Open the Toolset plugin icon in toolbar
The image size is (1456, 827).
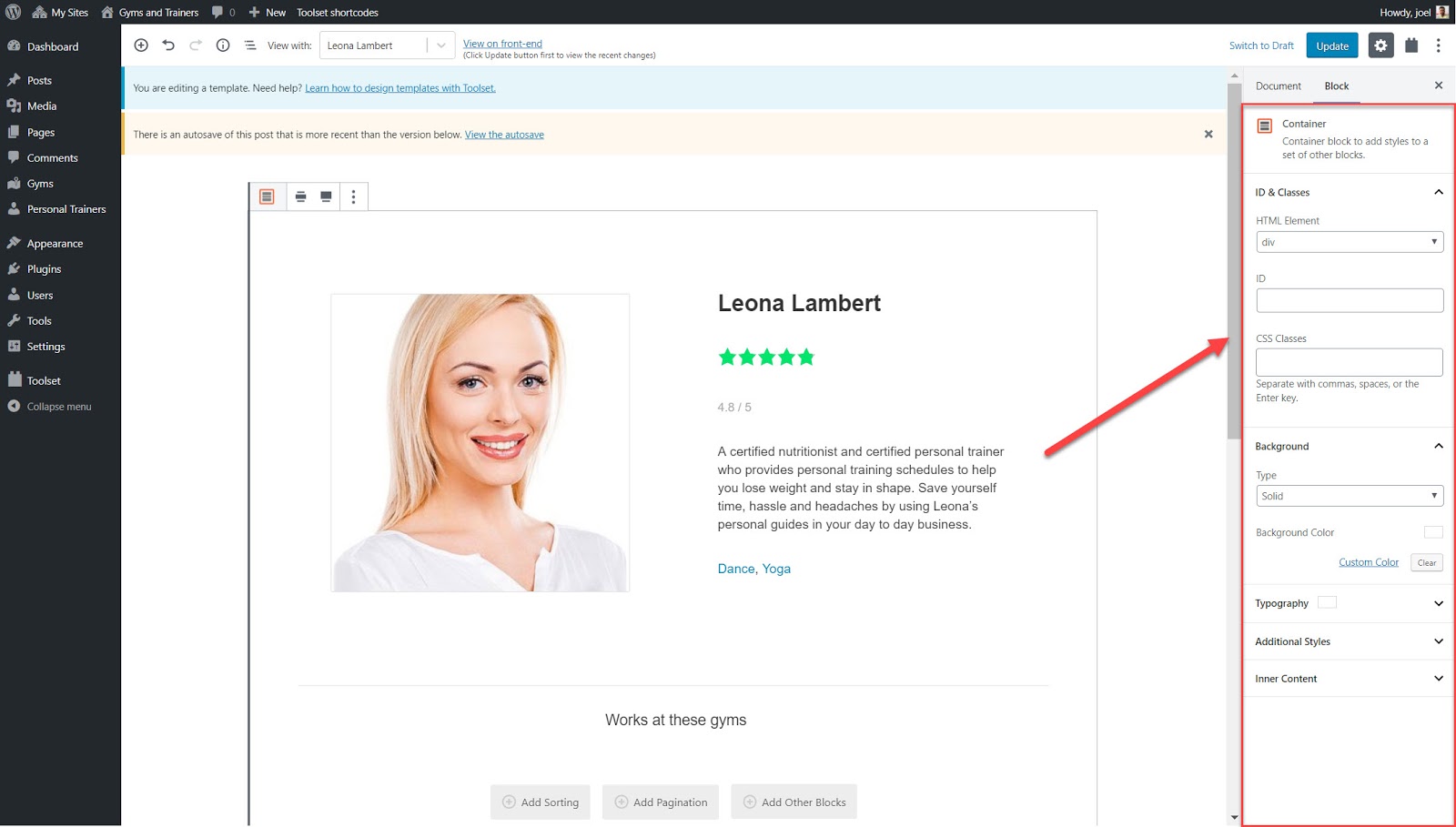(1411, 45)
